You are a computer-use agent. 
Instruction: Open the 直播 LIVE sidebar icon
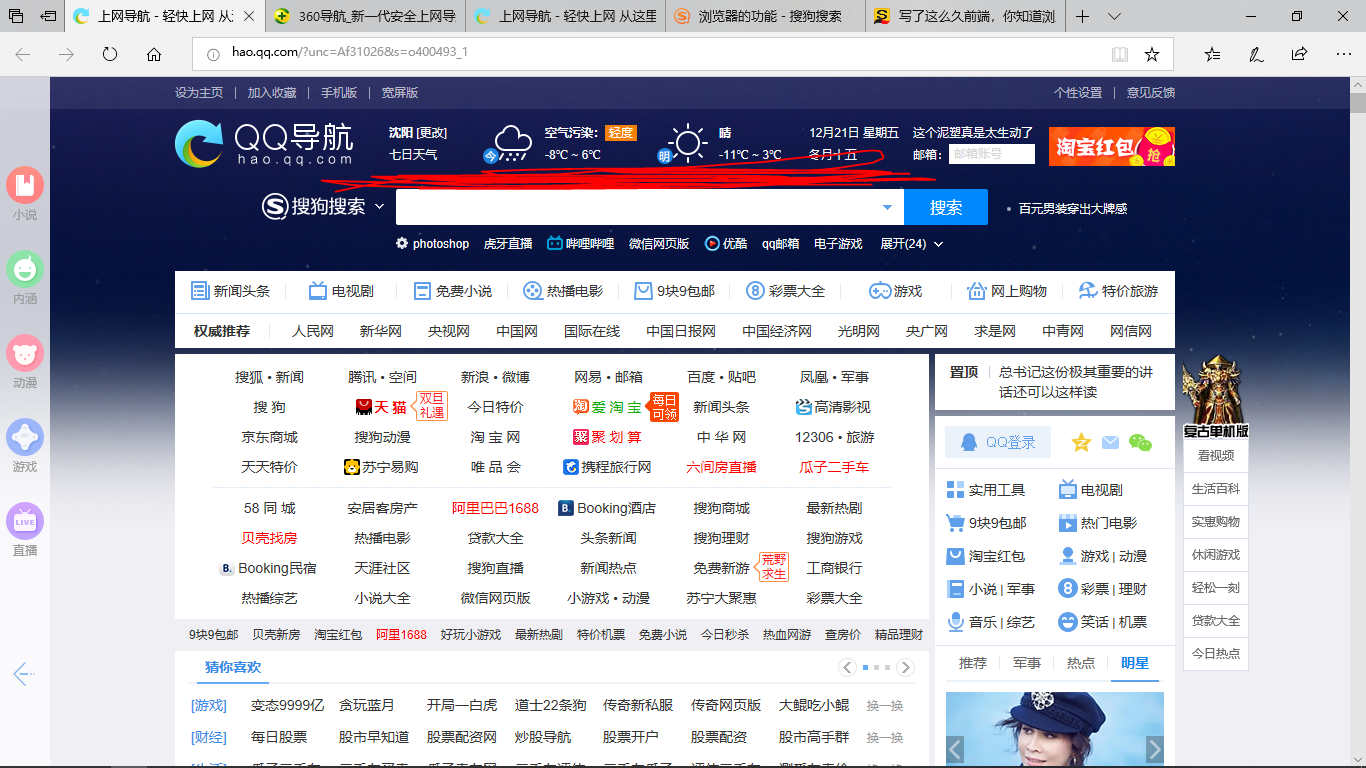tap(25, 521)
